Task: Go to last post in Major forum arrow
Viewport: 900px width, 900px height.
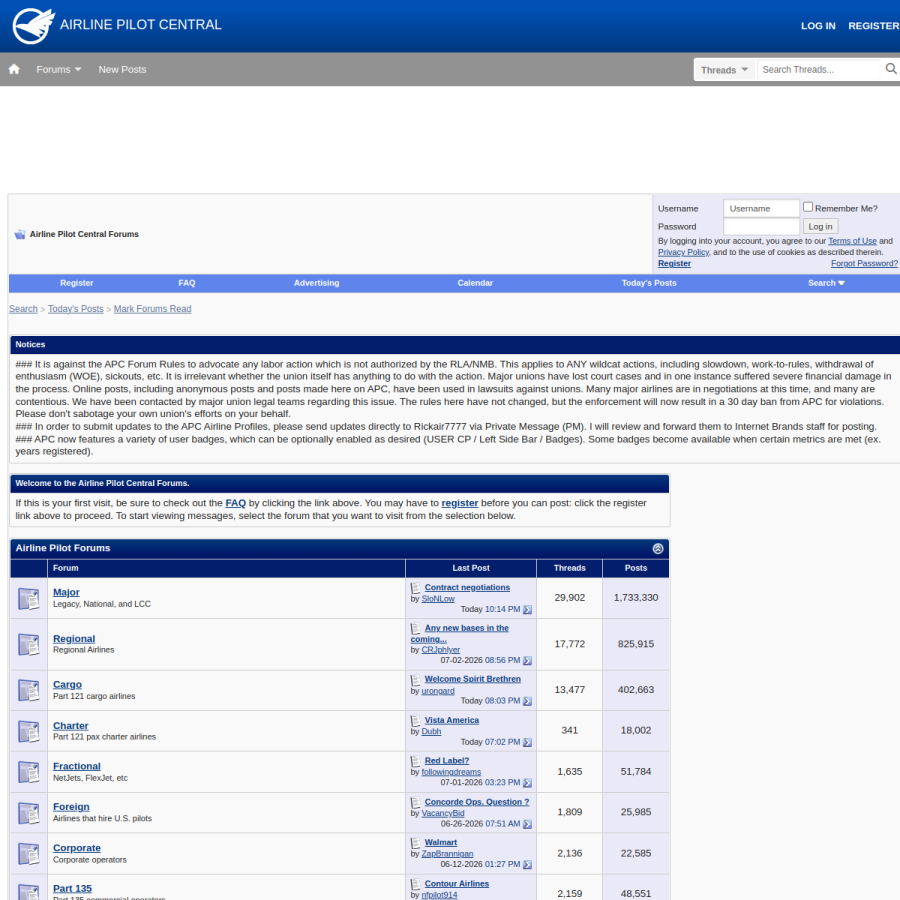Action: [527, 610]
